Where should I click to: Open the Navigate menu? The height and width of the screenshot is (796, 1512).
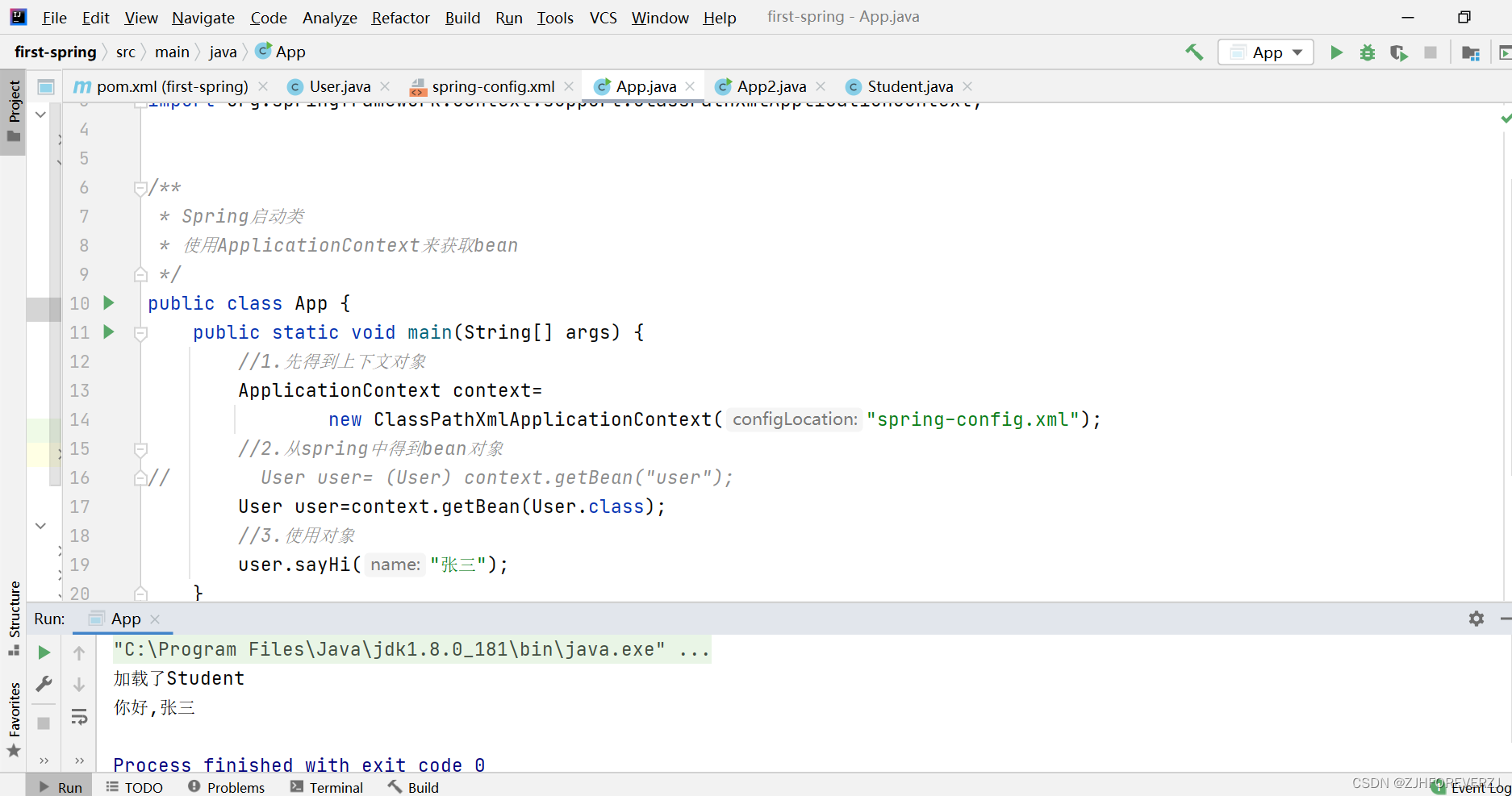203,17
